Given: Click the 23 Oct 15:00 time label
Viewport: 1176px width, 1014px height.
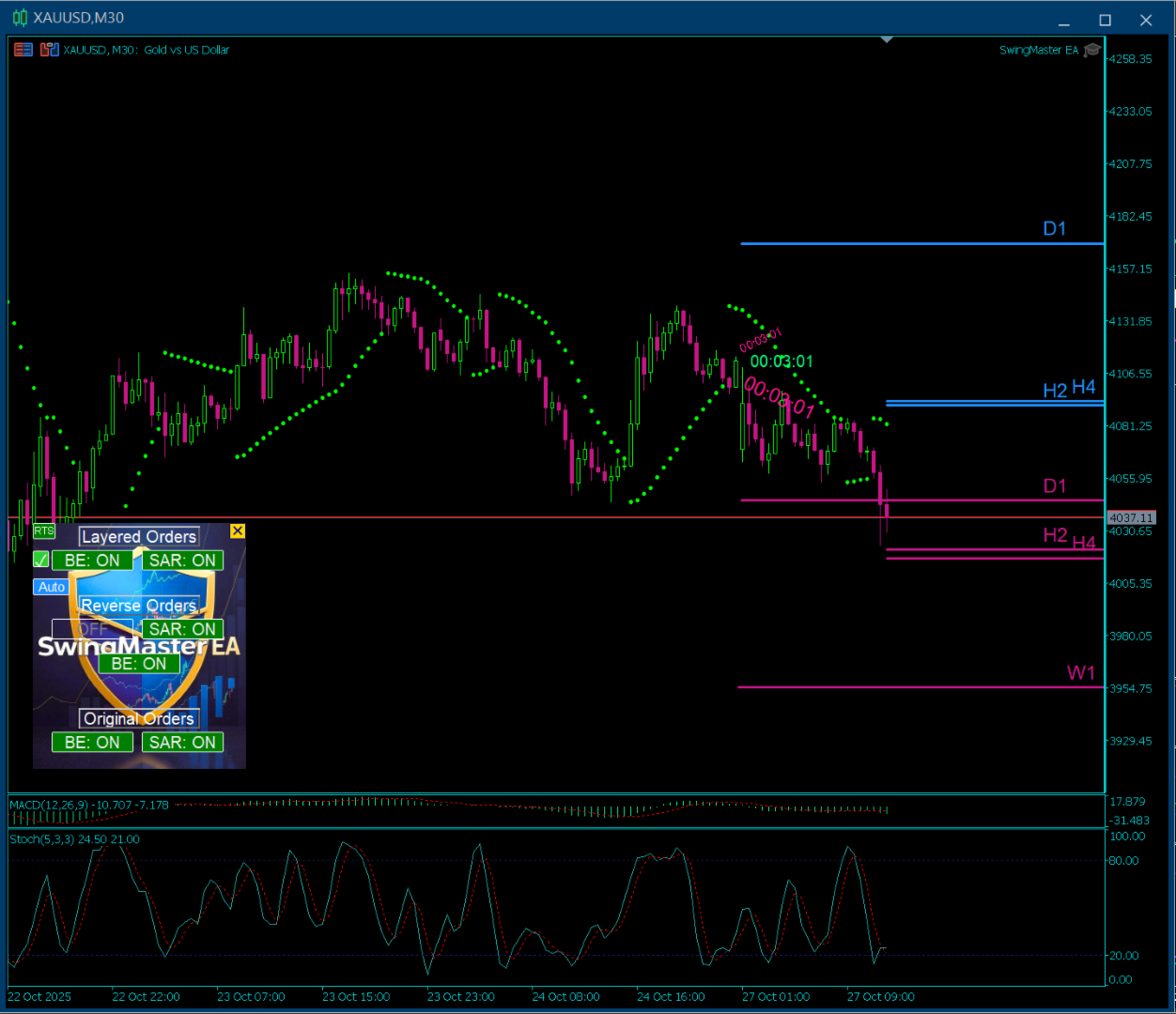Looking at the screenshot, I should [356, 997].
